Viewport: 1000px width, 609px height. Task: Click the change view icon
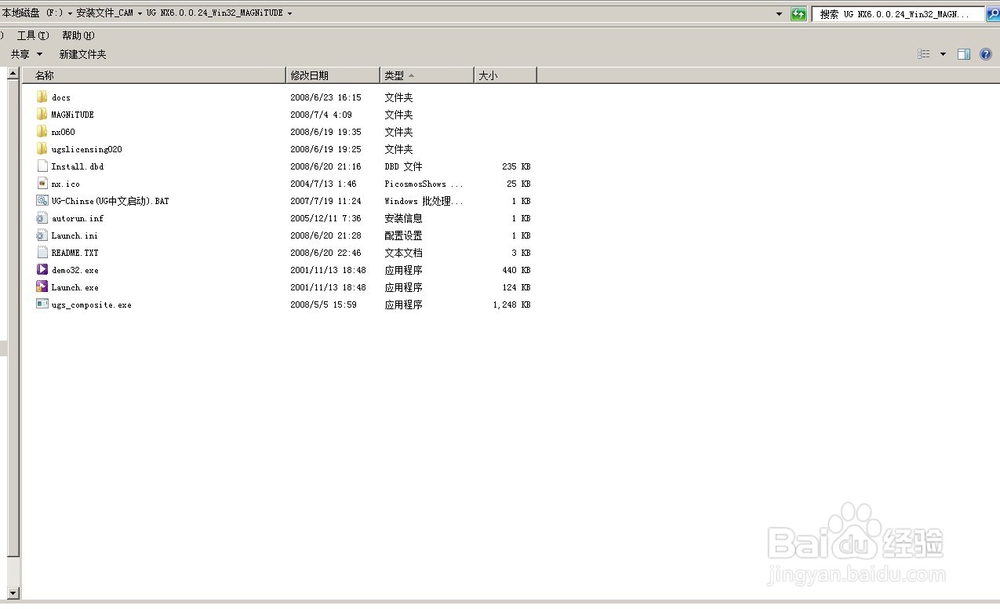923,54
